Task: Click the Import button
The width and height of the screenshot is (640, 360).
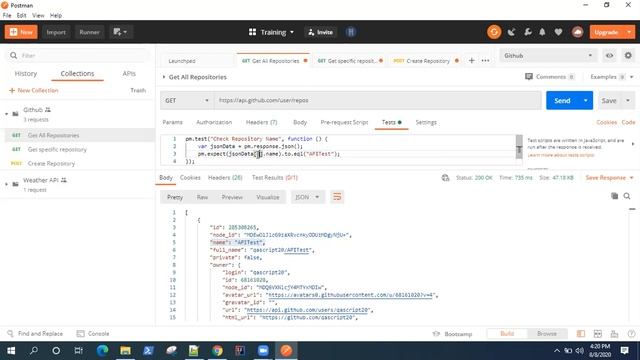Action: click(x=56, y=32)
